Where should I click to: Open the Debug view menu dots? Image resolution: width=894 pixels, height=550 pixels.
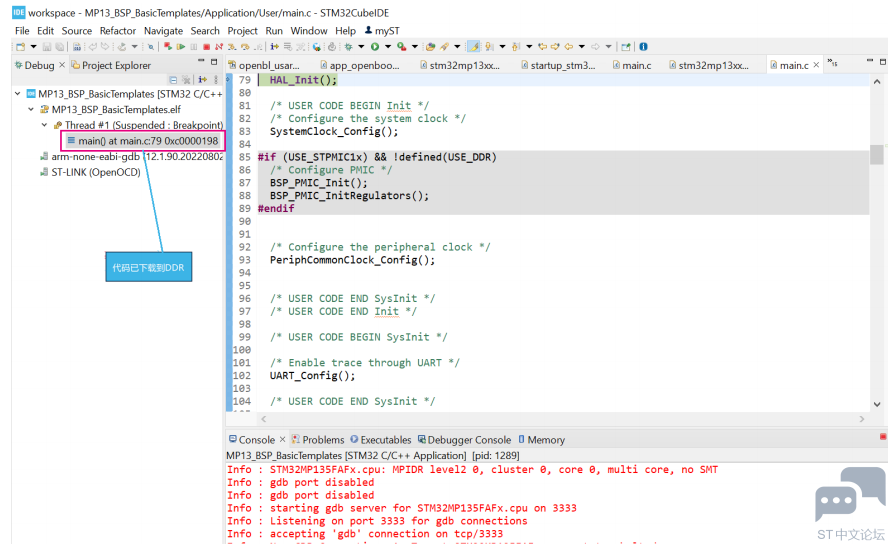click(x=216, y=80)
